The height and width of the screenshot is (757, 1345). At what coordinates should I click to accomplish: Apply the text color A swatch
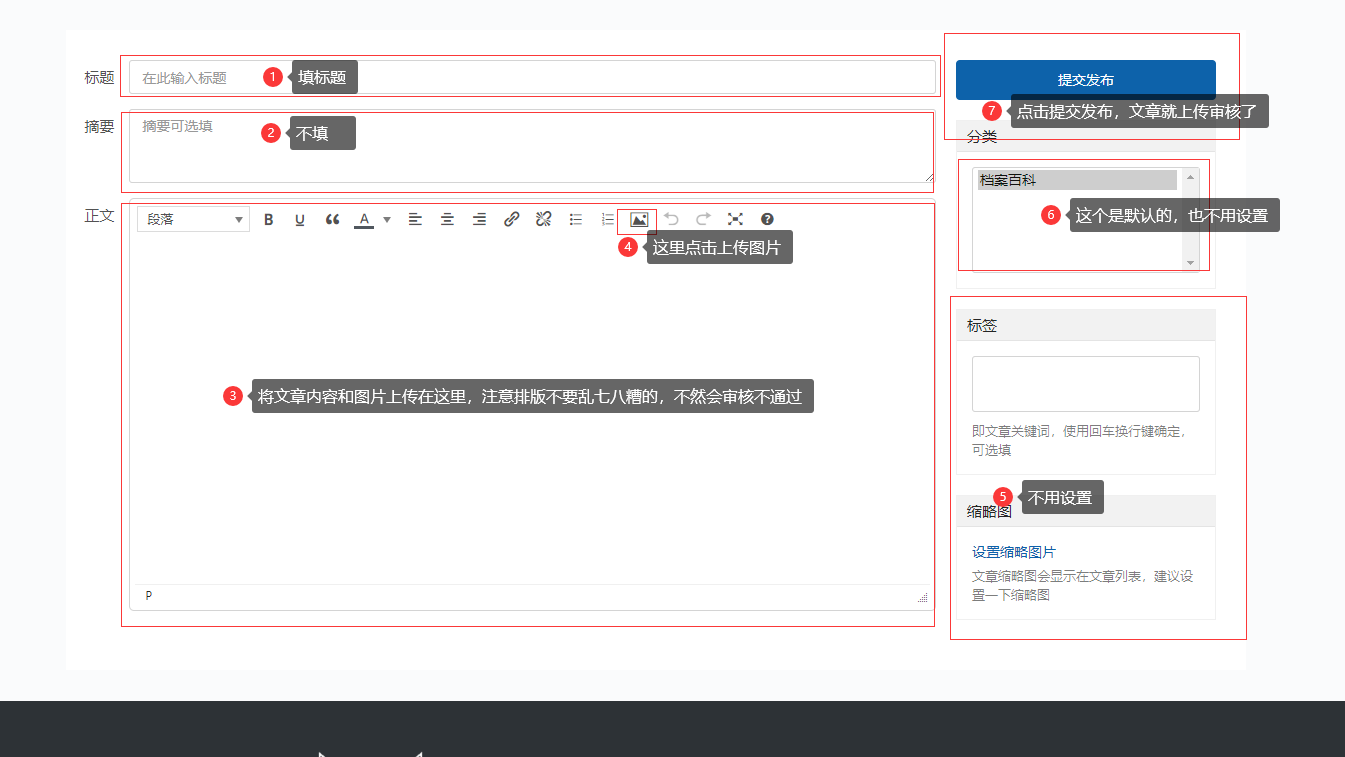(x=364, y=219)
